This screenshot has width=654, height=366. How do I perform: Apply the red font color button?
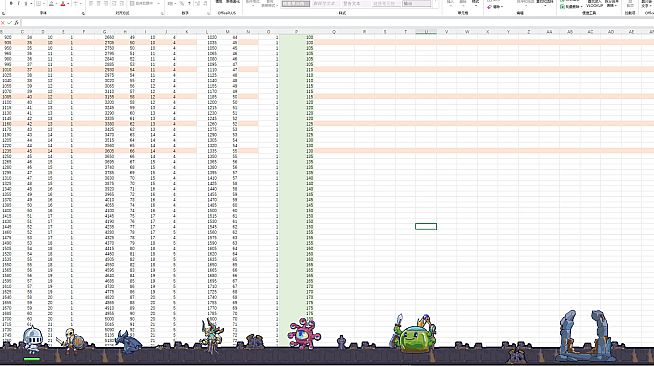tap(63, 4)
